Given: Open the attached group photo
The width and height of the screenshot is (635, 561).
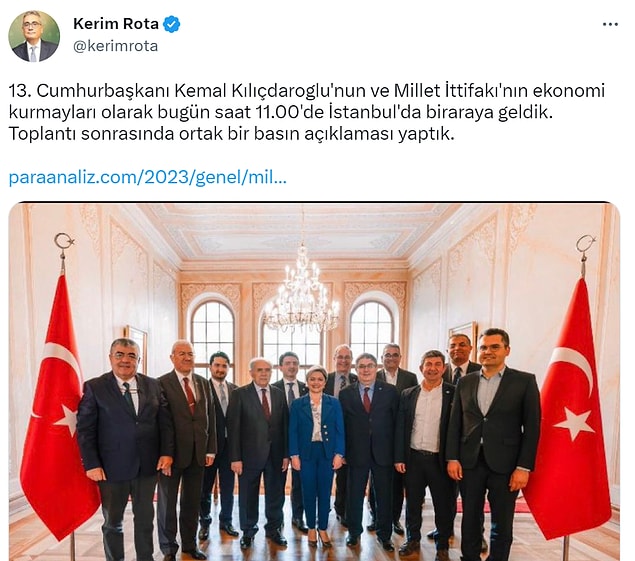Looking at the screenshot, I should [314, 381].
